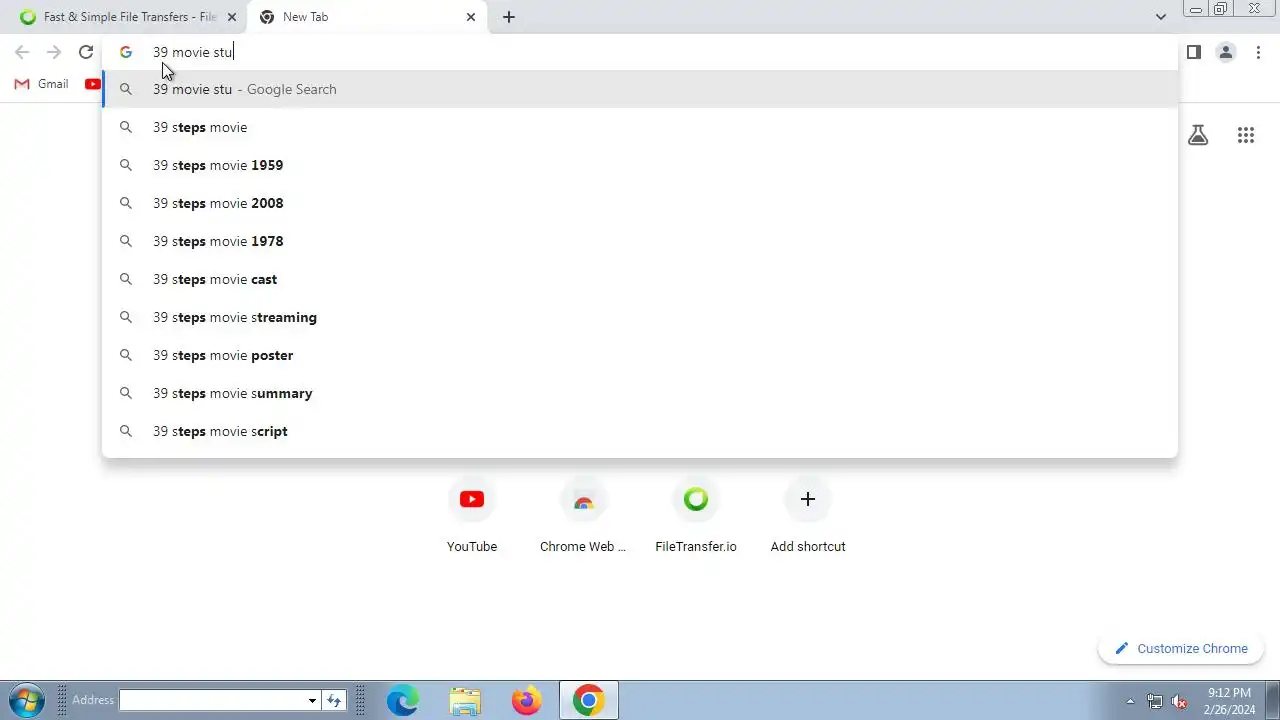Close the Fast & Simple File Transfers tab

click(232, 17)
